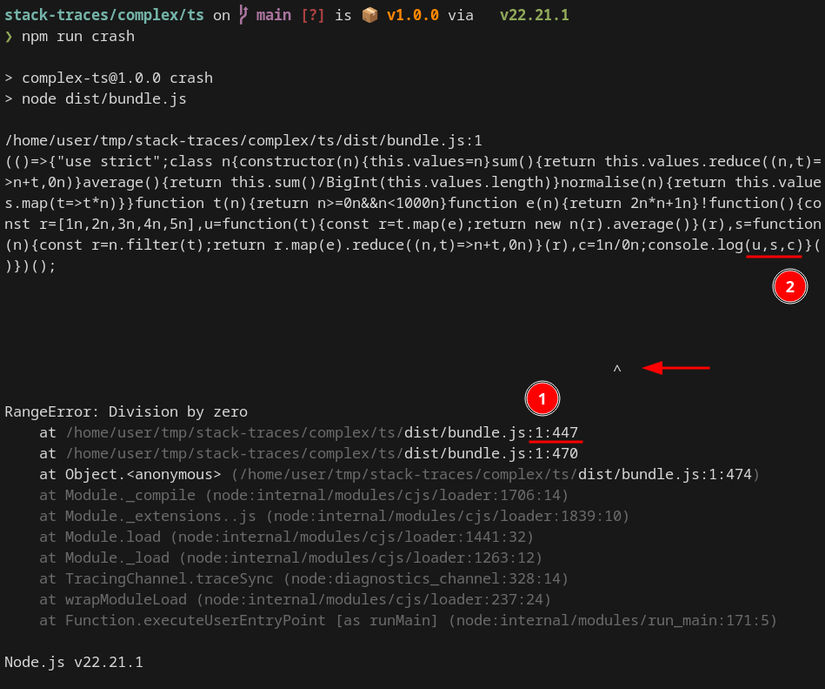Click the caret symbol above the RangeError
The image size is (825, 689).
(617, 368)
